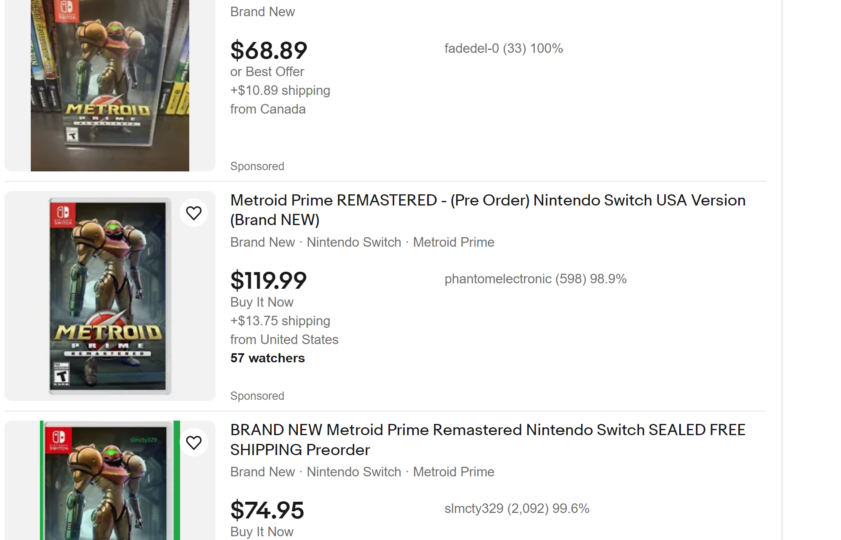Screen dimensions: 841x540
Task: View seller phantomelectronic profile
Action: (x=535, y=279)
